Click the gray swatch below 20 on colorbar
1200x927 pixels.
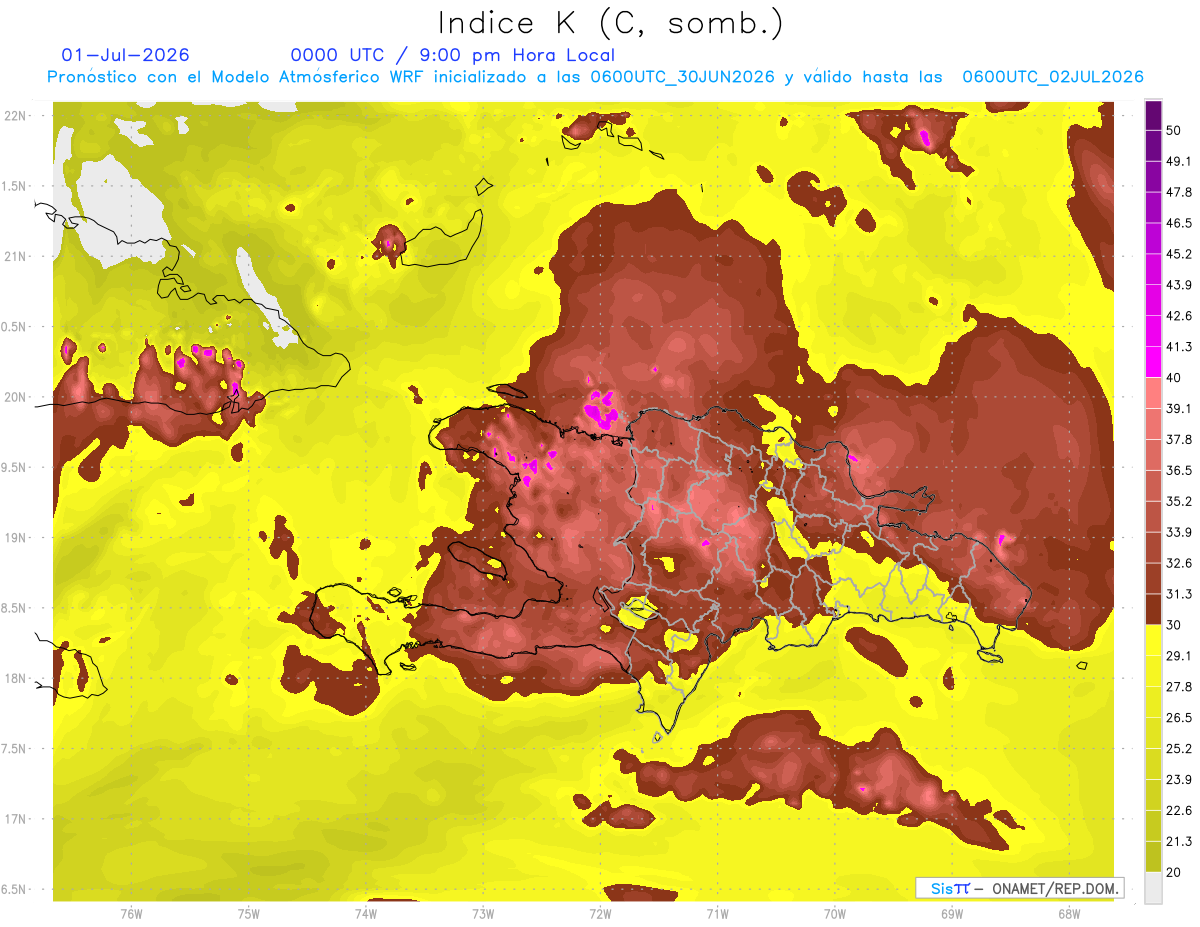(x=1153, y=888)
